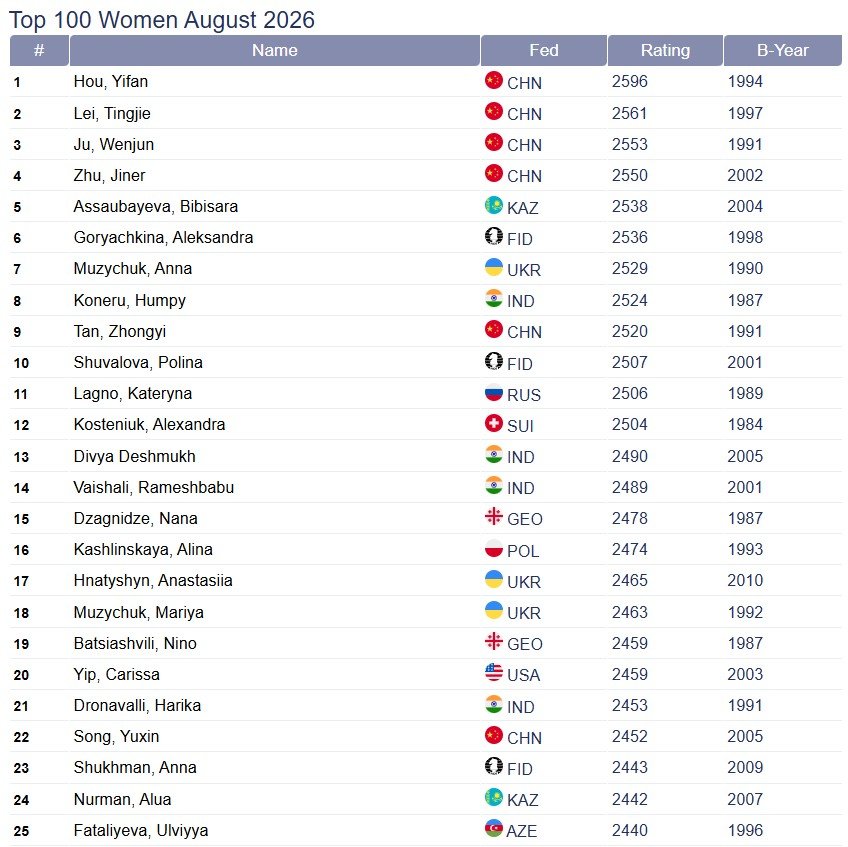The width and height of the screenshot is (848, 847).
Task: Open Shukhman, Anna's player page
Action: (135, 767)
